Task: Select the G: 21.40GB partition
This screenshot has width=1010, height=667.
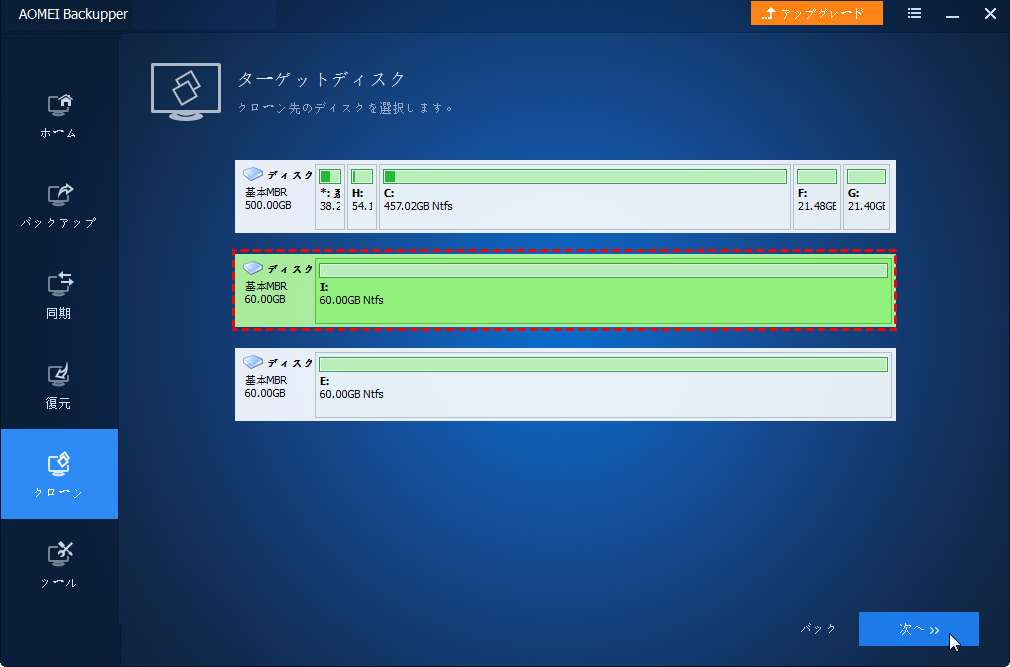Action: tap(866, 196)
